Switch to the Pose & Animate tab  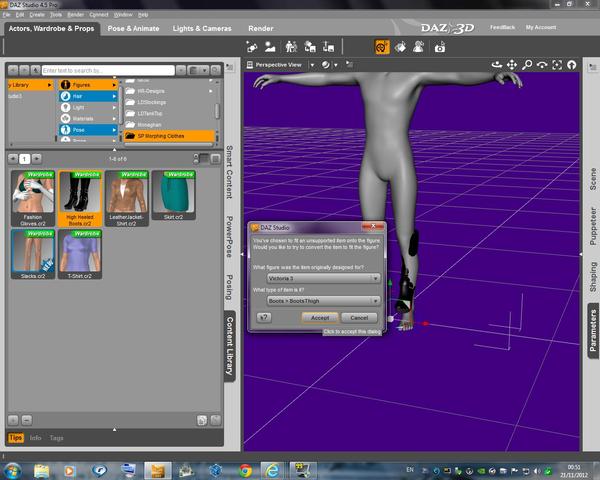tap(134, 29)
